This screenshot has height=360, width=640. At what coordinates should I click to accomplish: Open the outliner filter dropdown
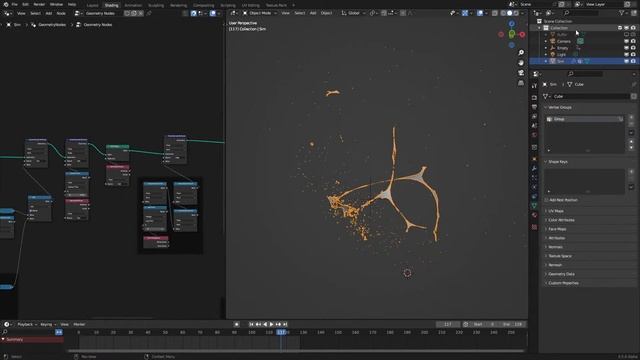(623, 13)
